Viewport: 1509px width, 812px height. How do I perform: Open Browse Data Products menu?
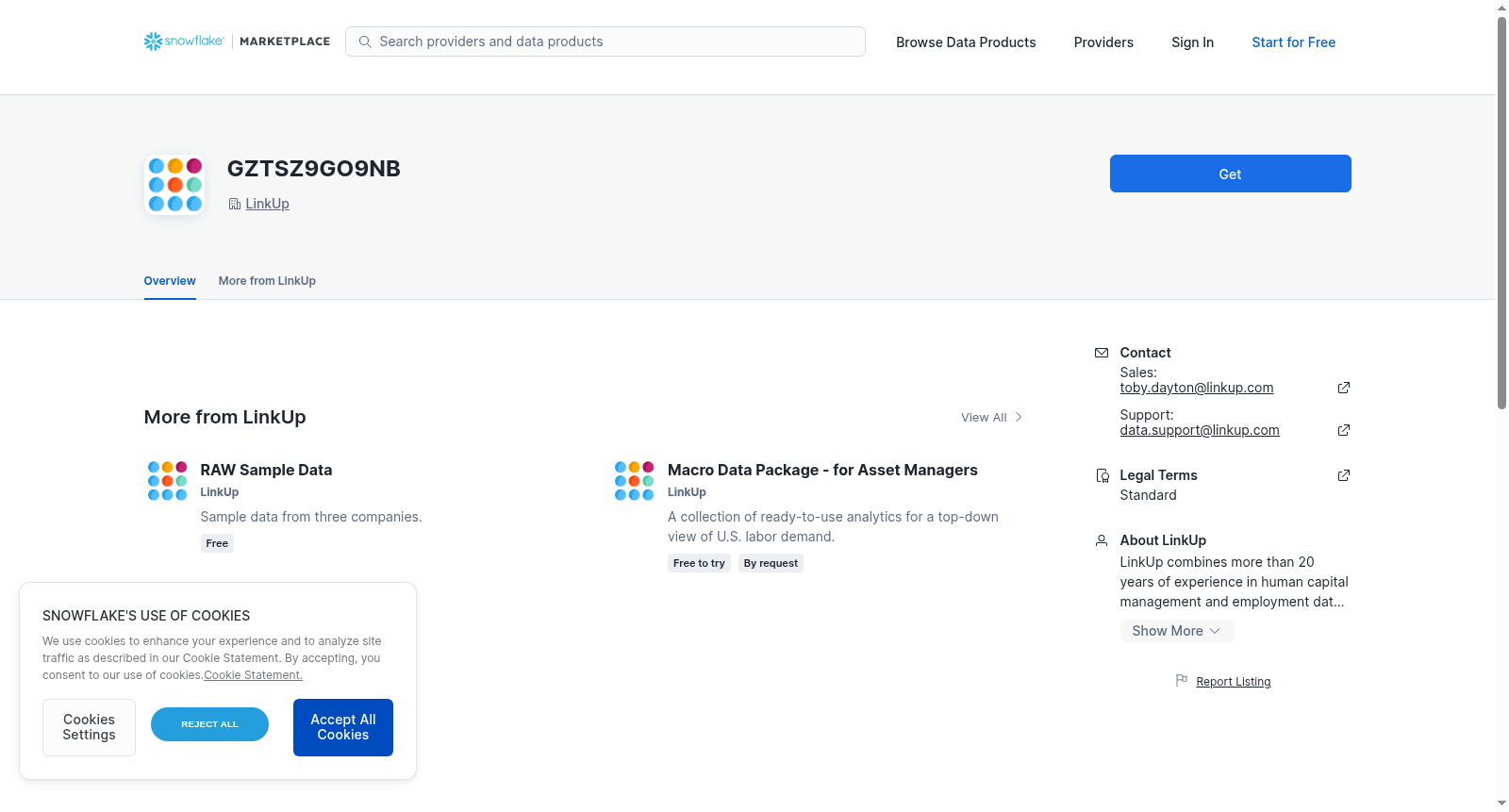click(966, 42)
